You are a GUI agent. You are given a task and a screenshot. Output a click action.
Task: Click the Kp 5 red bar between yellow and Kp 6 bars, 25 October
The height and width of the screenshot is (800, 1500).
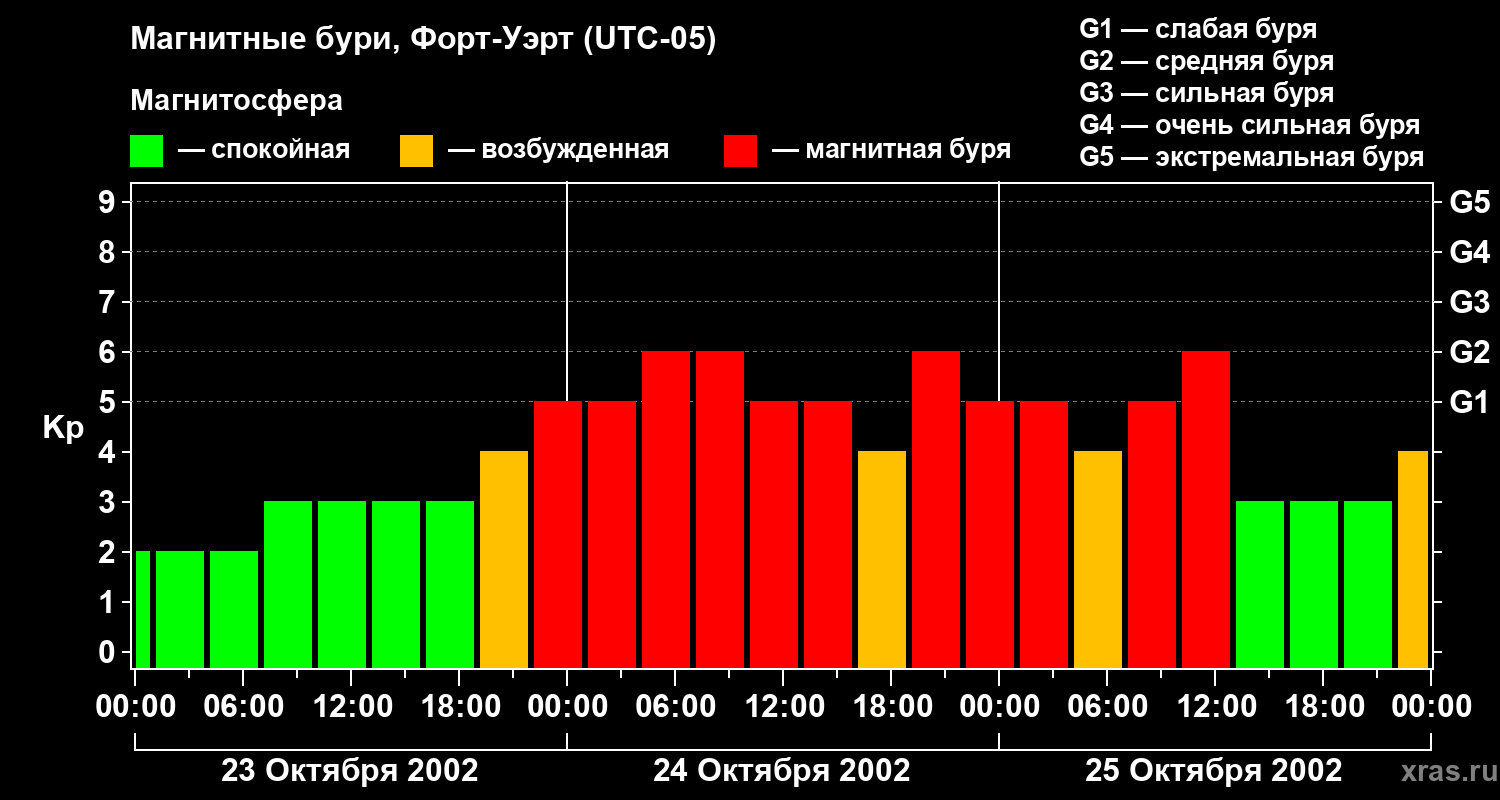point(1152,534)
